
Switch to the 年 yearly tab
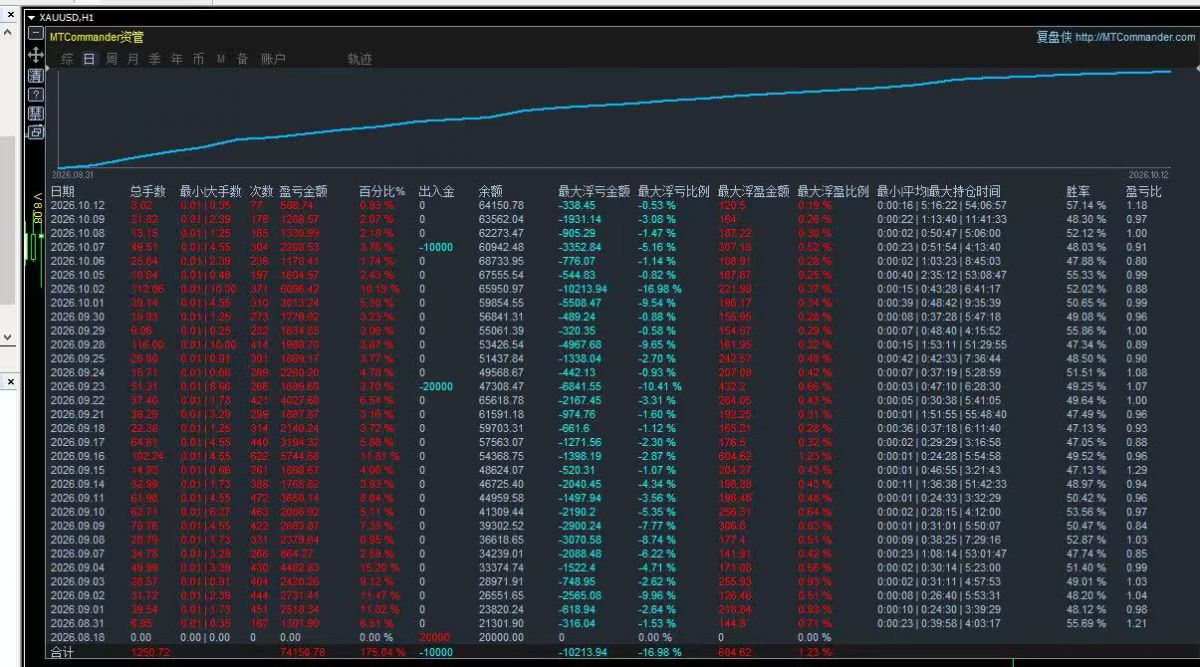click(x=177, y=59)
